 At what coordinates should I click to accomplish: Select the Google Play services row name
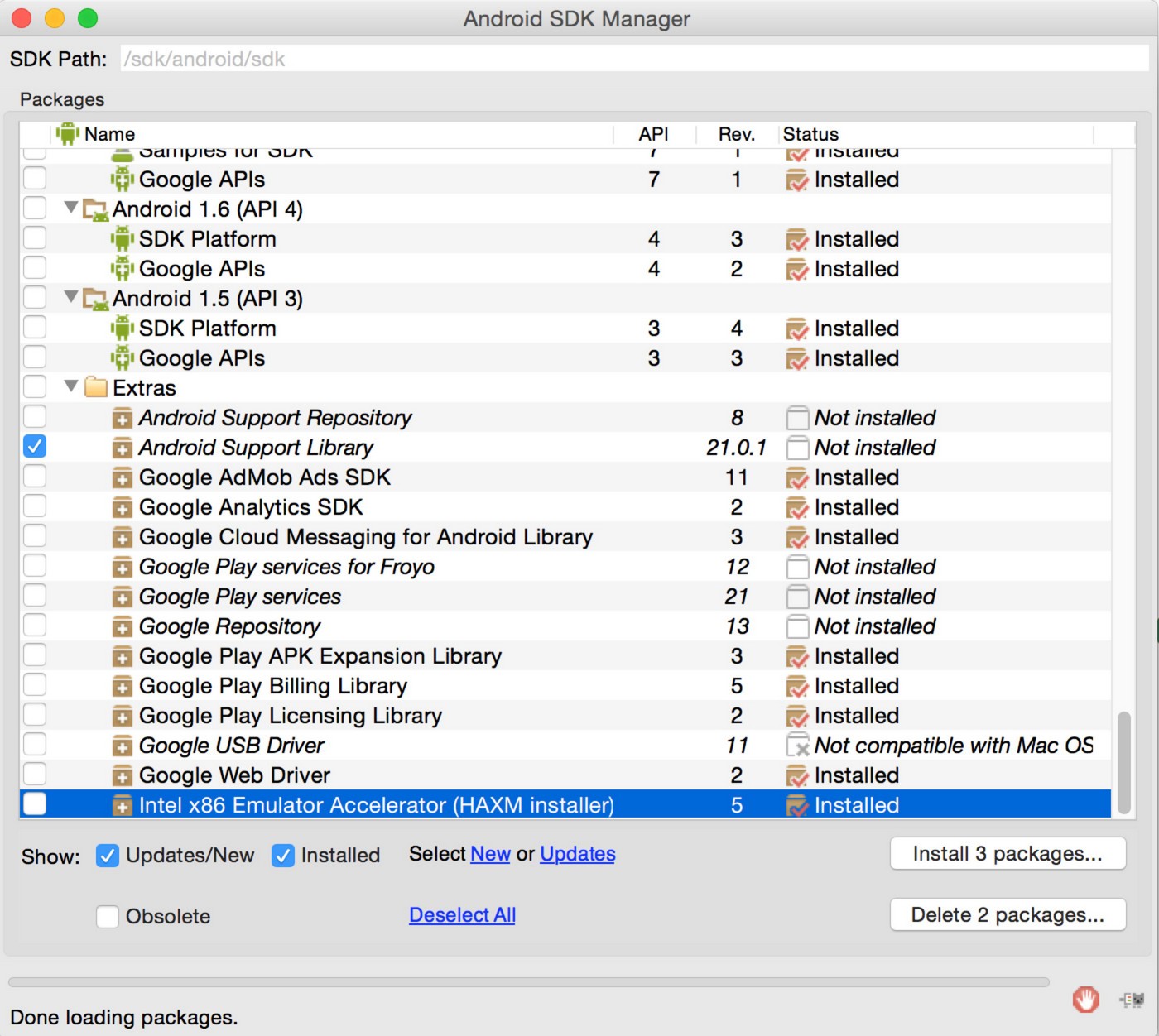point(240,597)
